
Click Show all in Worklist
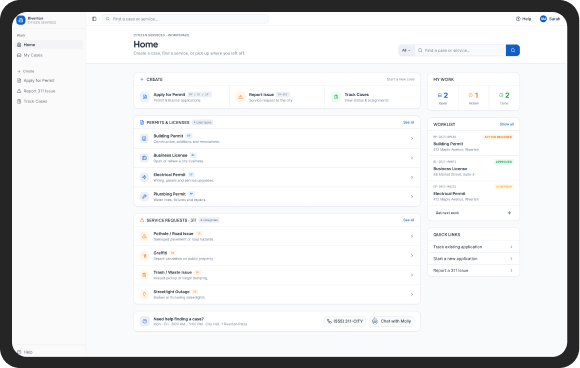click(507, 125)
